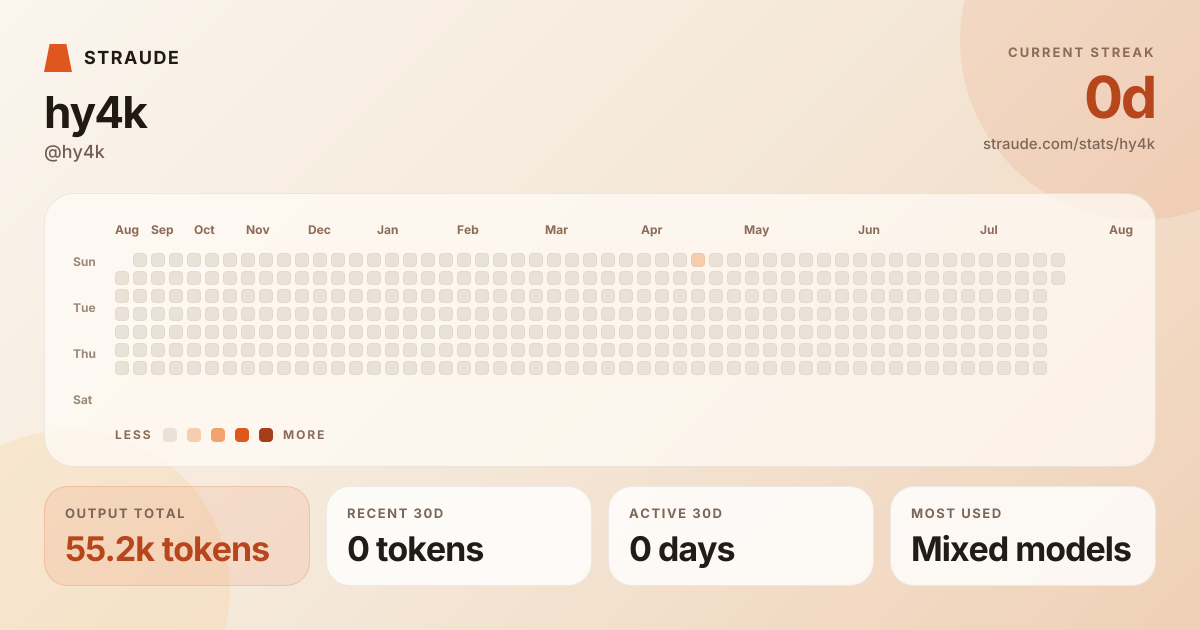Image resolution: width=1200 pixels, height=630 pixels.
Task: Open the Output Total 55.2k tokens card
Action: tap(177, 536)
